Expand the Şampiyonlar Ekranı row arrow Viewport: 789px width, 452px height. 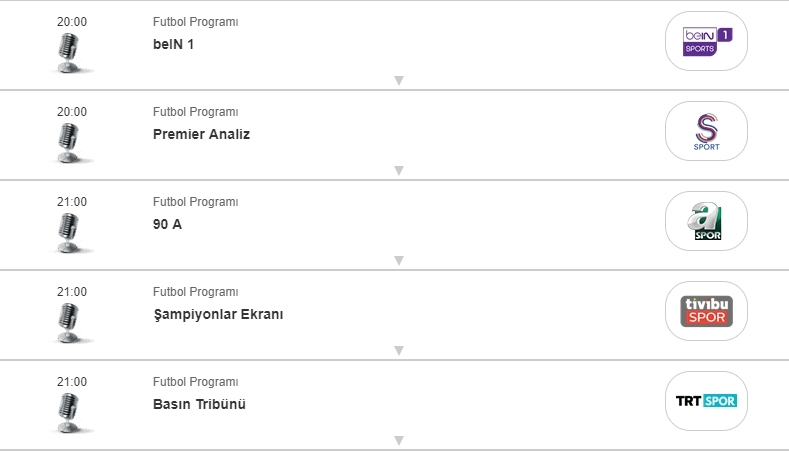(x=398, y=350)
